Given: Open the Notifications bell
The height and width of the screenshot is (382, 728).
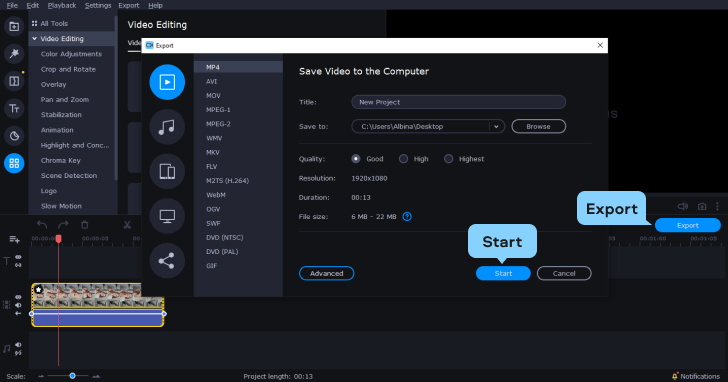Looking at the screenshot, I should point(675,376).
